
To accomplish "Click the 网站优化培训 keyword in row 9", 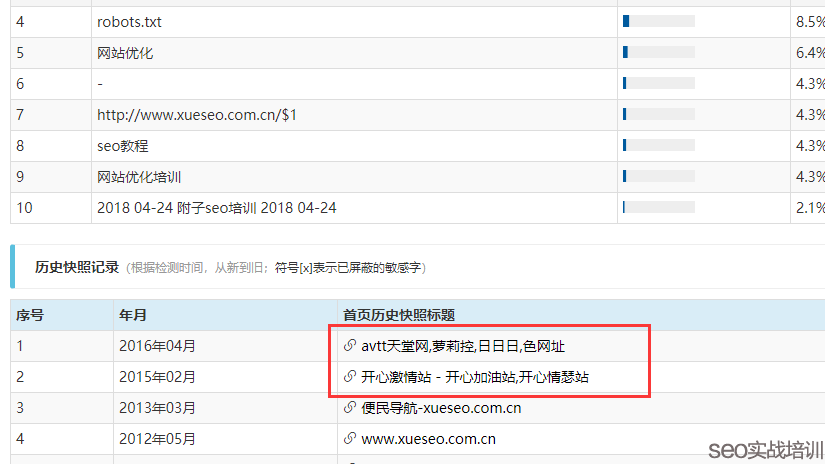I will (x=139, y=177).
